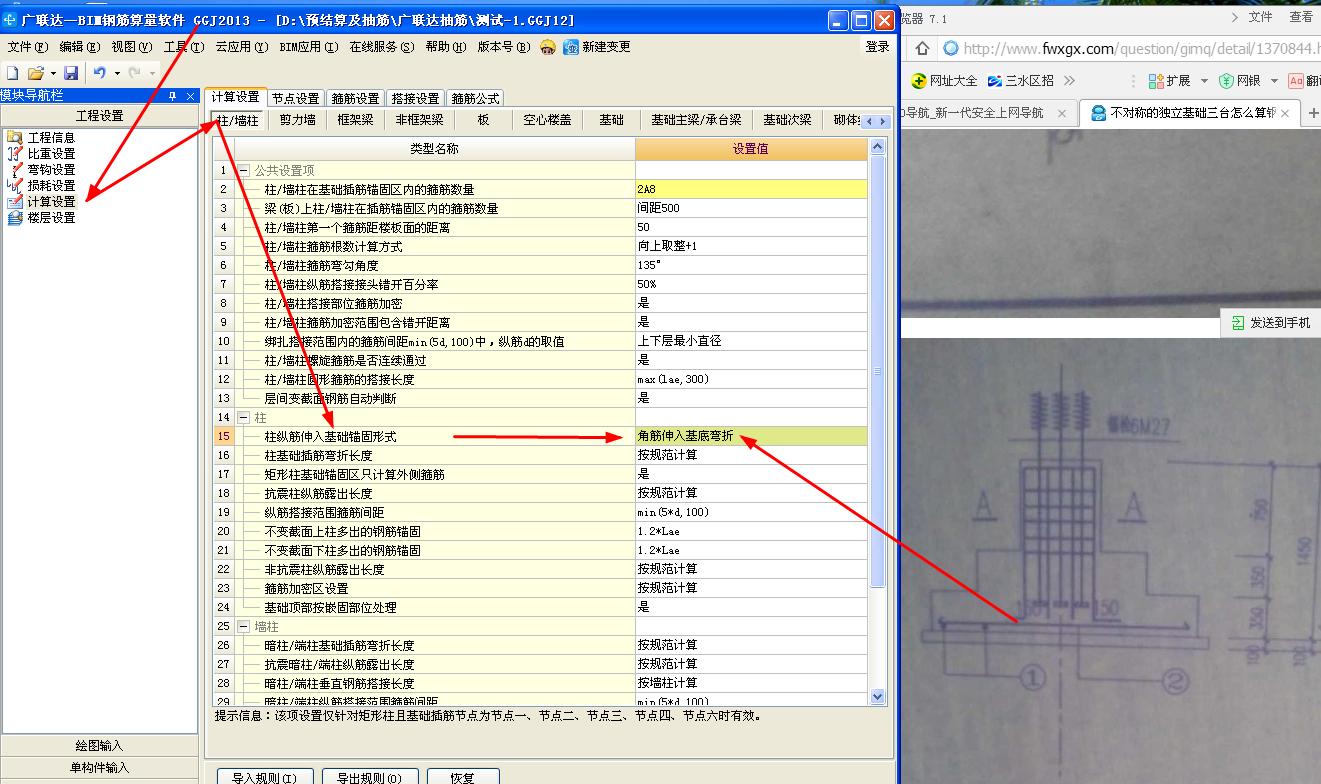The image size is (1321, 784).
Task: Collapse the 公共设置项 group
Action: point(245,171)
